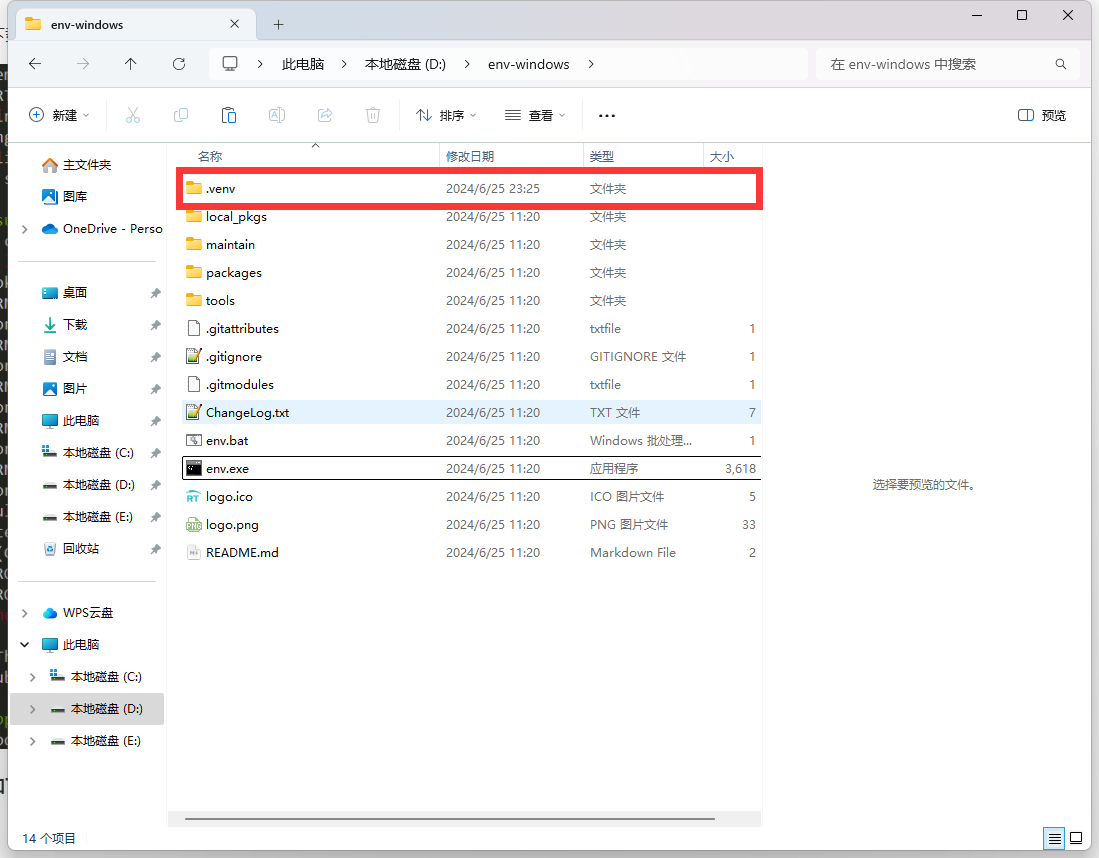
Task: Switch to details view icon in status bar
Action: [x=1054, y=838]
